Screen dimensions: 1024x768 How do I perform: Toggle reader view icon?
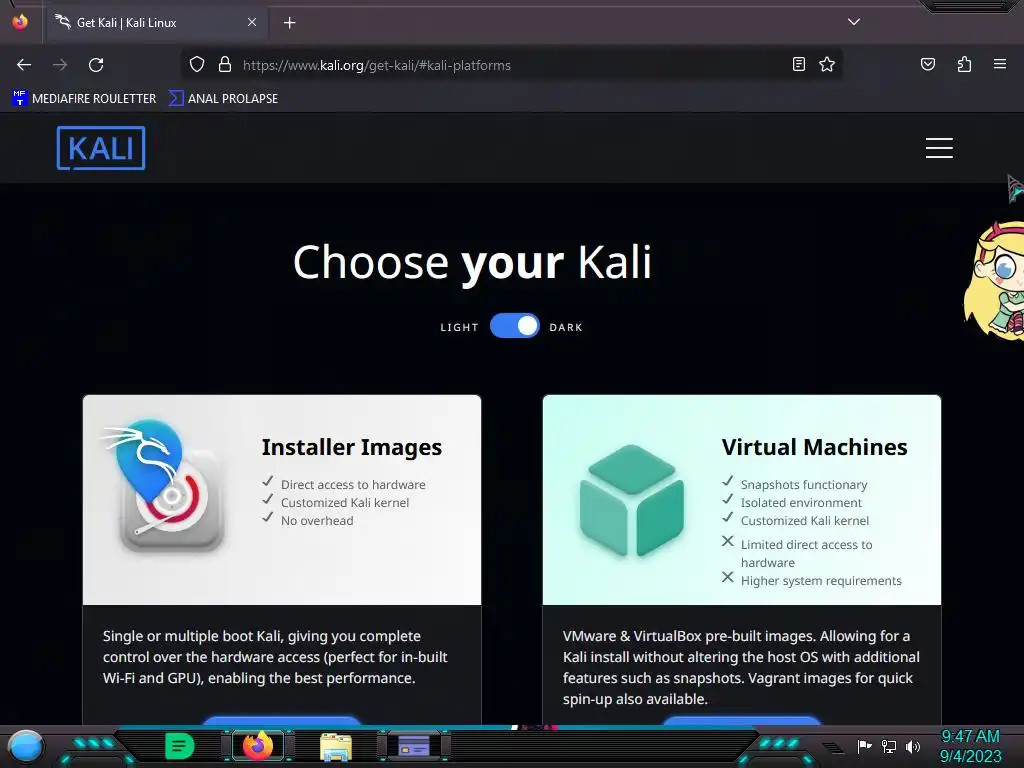point(799,64)
